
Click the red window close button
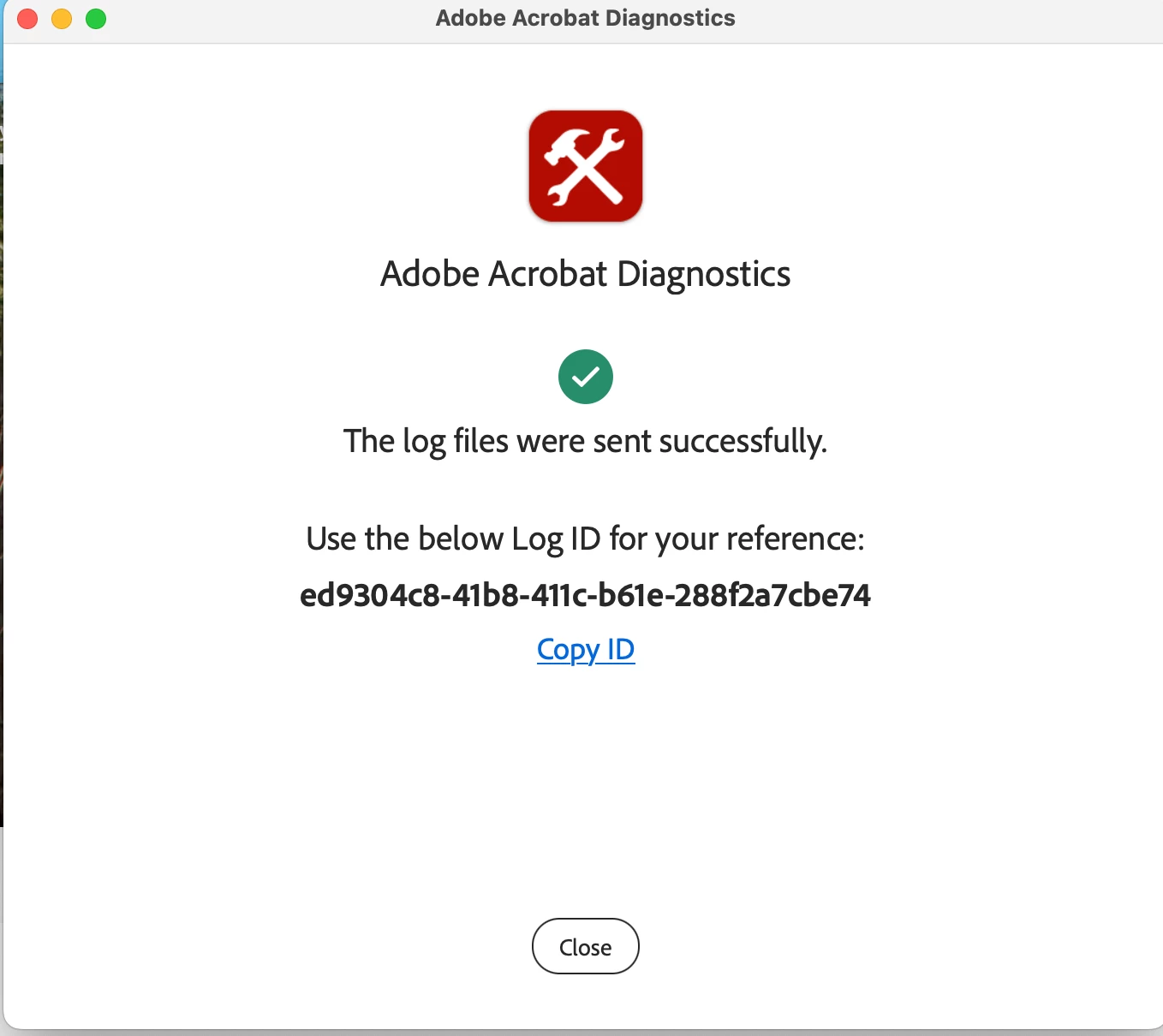(27, 19)
